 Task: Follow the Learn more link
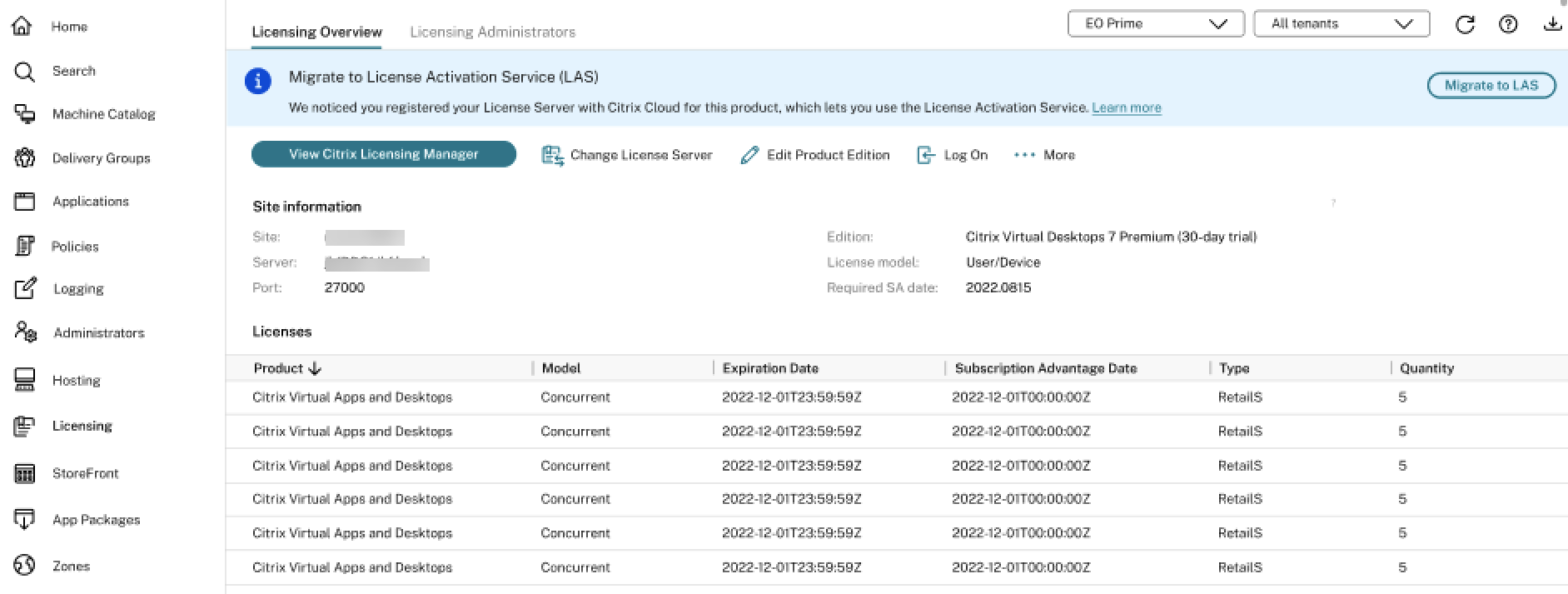[1126, 107]
